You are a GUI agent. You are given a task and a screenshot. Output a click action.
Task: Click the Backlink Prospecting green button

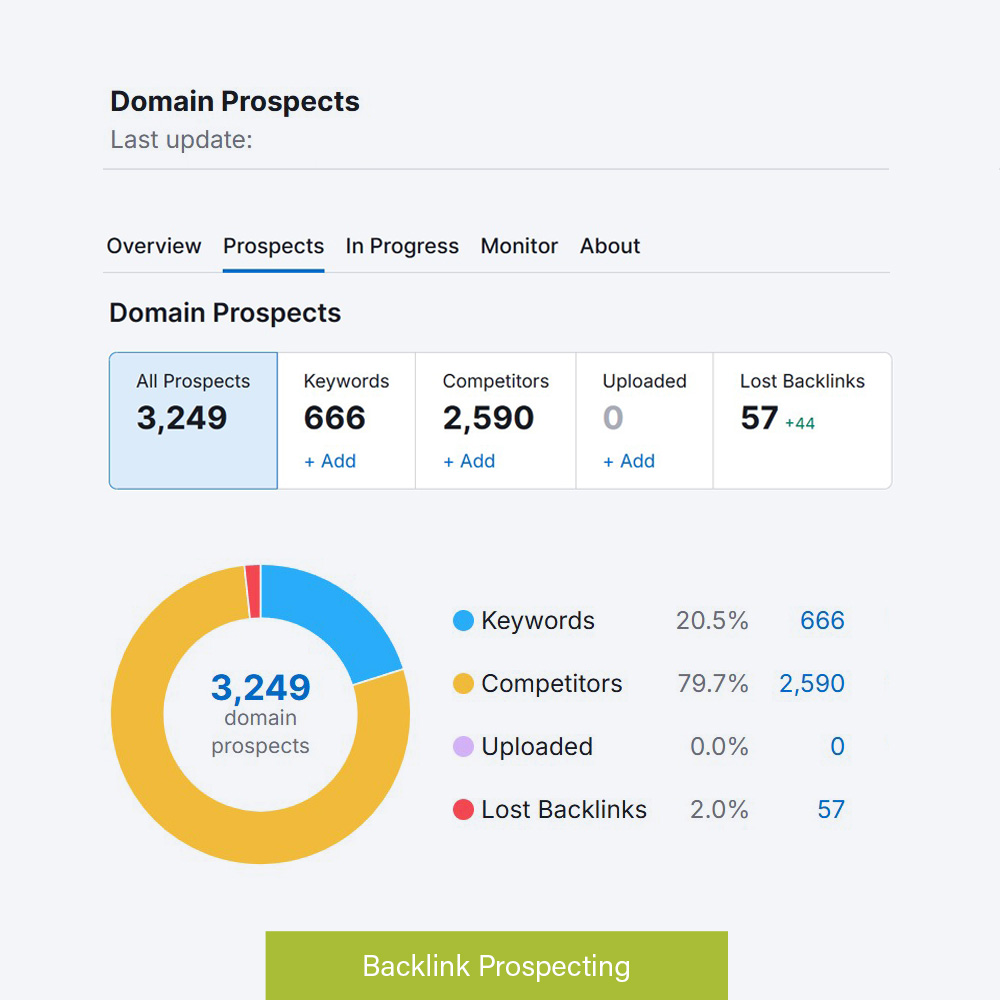(496, 966)
